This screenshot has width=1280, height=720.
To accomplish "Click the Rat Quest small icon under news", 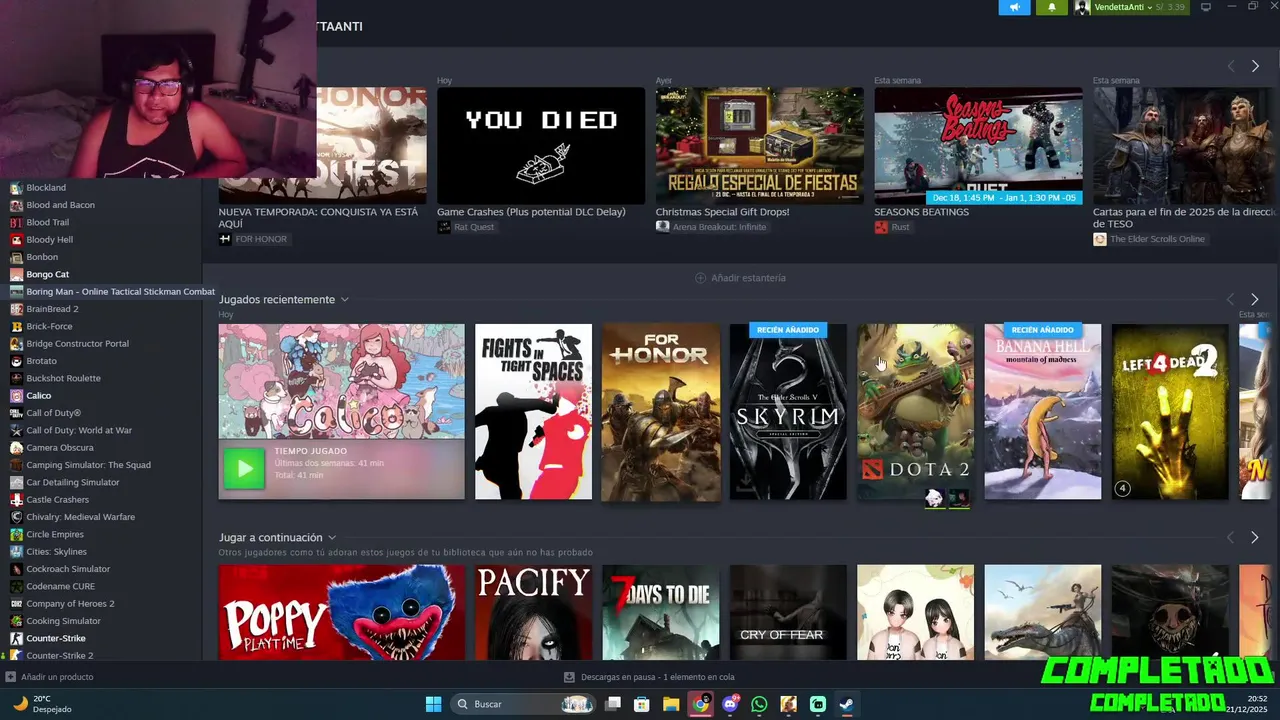I will [444, 227].
